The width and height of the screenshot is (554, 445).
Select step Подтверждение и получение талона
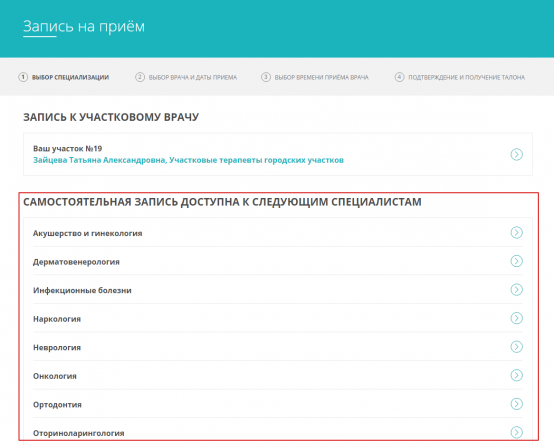click(460, 77)
